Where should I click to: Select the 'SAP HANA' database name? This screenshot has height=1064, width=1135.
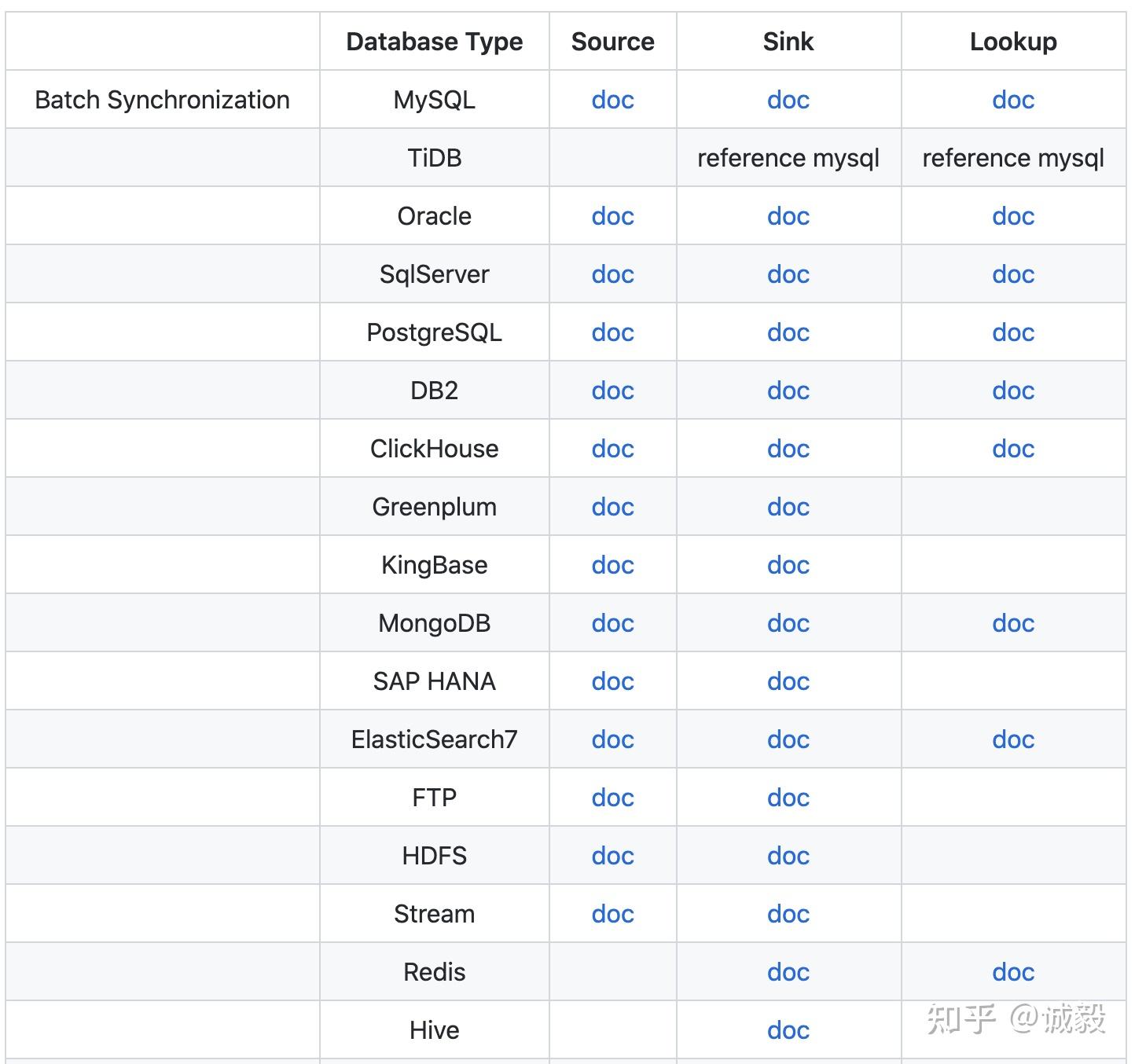point(435,681)
